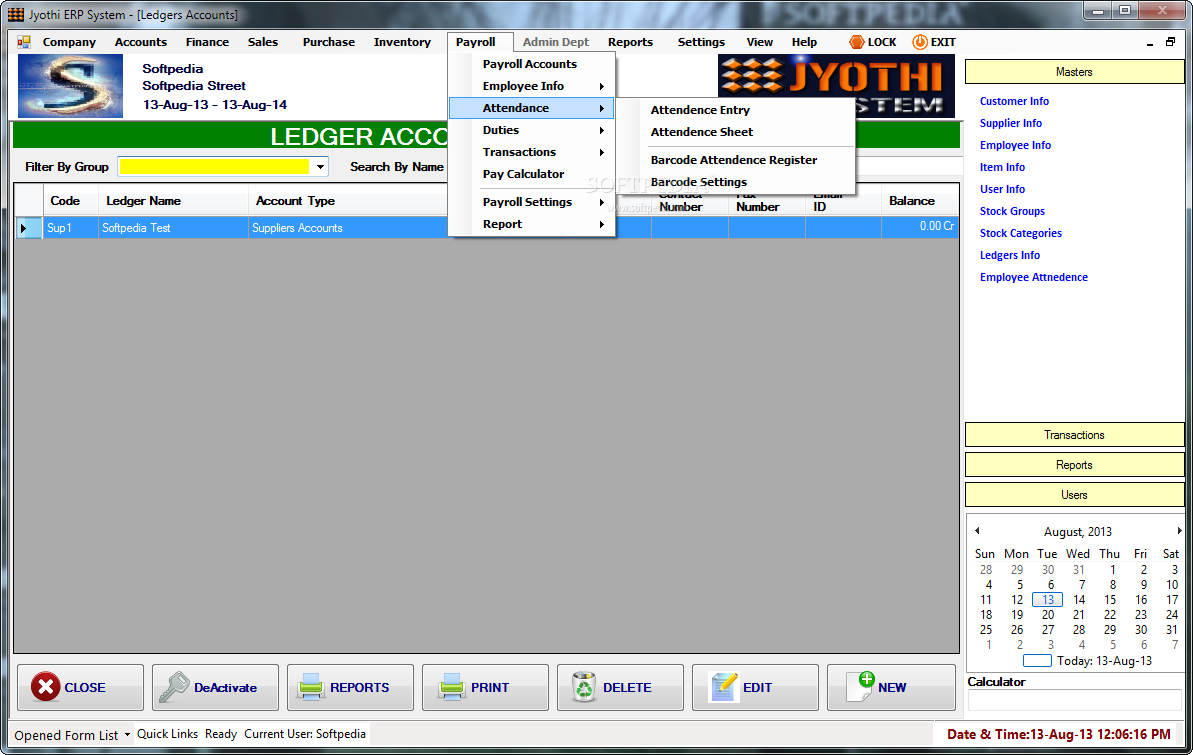Open the Purchase menu
The width and height of the screenshot is (1193, 755).
(x=329, y=42)
